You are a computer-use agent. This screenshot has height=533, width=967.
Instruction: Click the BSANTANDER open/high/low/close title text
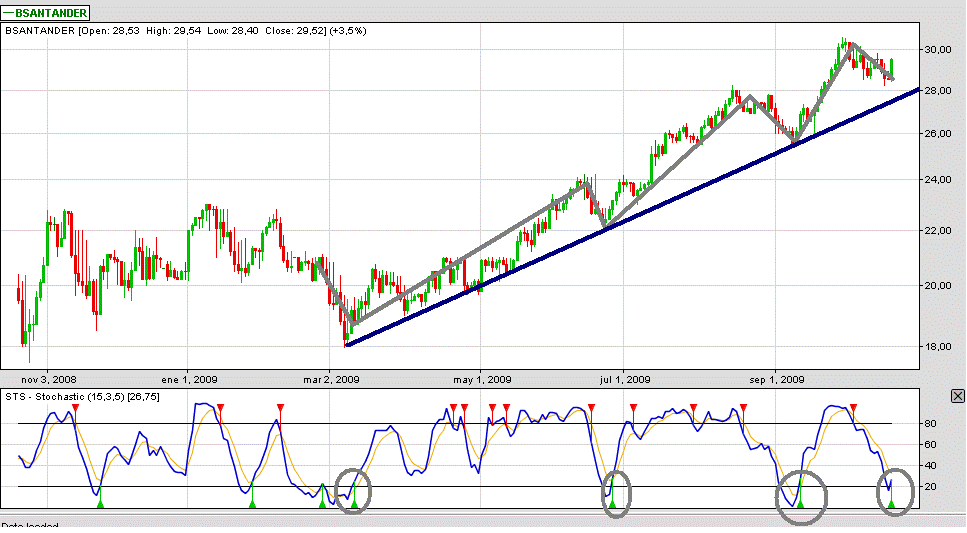click(x=186, y=31)
